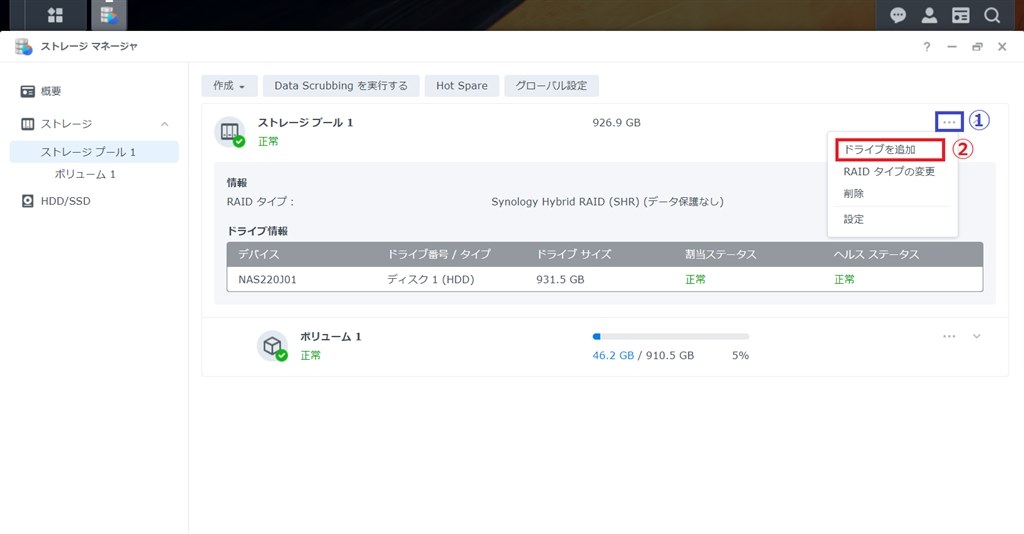This screenshot has width=1024, height=534.
Task: Click the ドライブ番号 / タイプ column header
Action: pos(439,255)
